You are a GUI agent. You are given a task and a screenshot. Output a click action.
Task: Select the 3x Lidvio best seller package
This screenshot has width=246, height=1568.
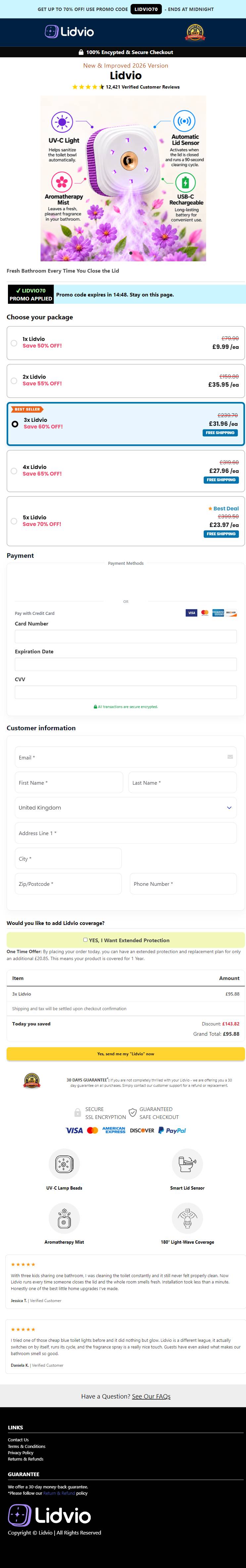point(126,424)
